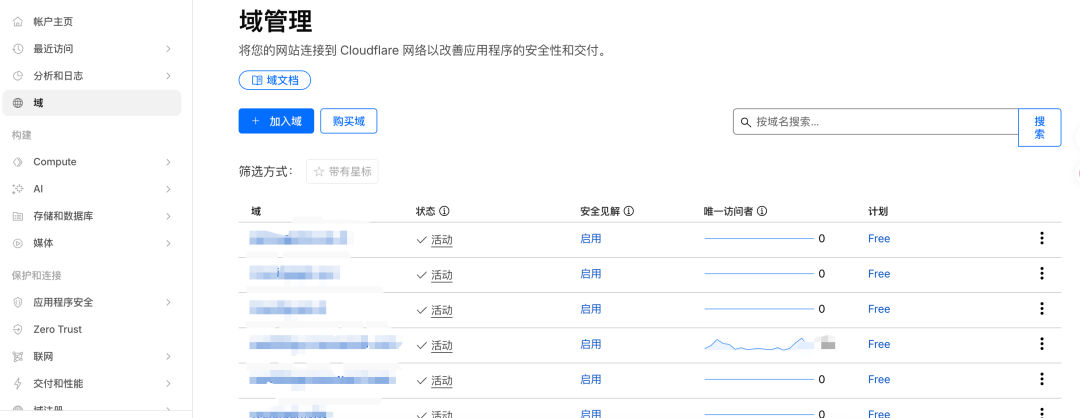Expand the 分析和日志 chevron
1080x418 pixels.
(x=169, y=76)
